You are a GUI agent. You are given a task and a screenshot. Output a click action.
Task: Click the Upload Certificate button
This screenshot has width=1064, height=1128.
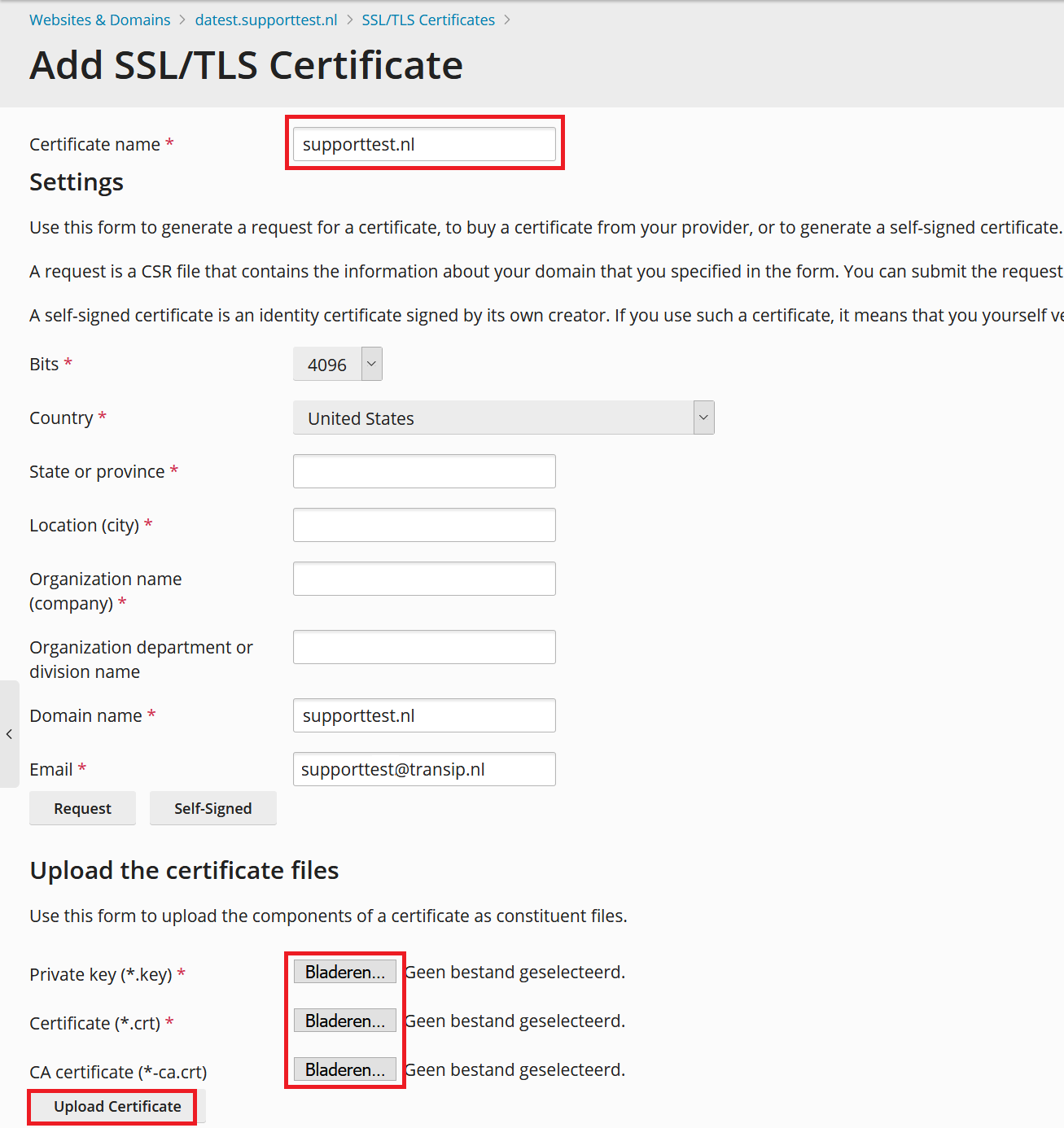click(117, 1106)
